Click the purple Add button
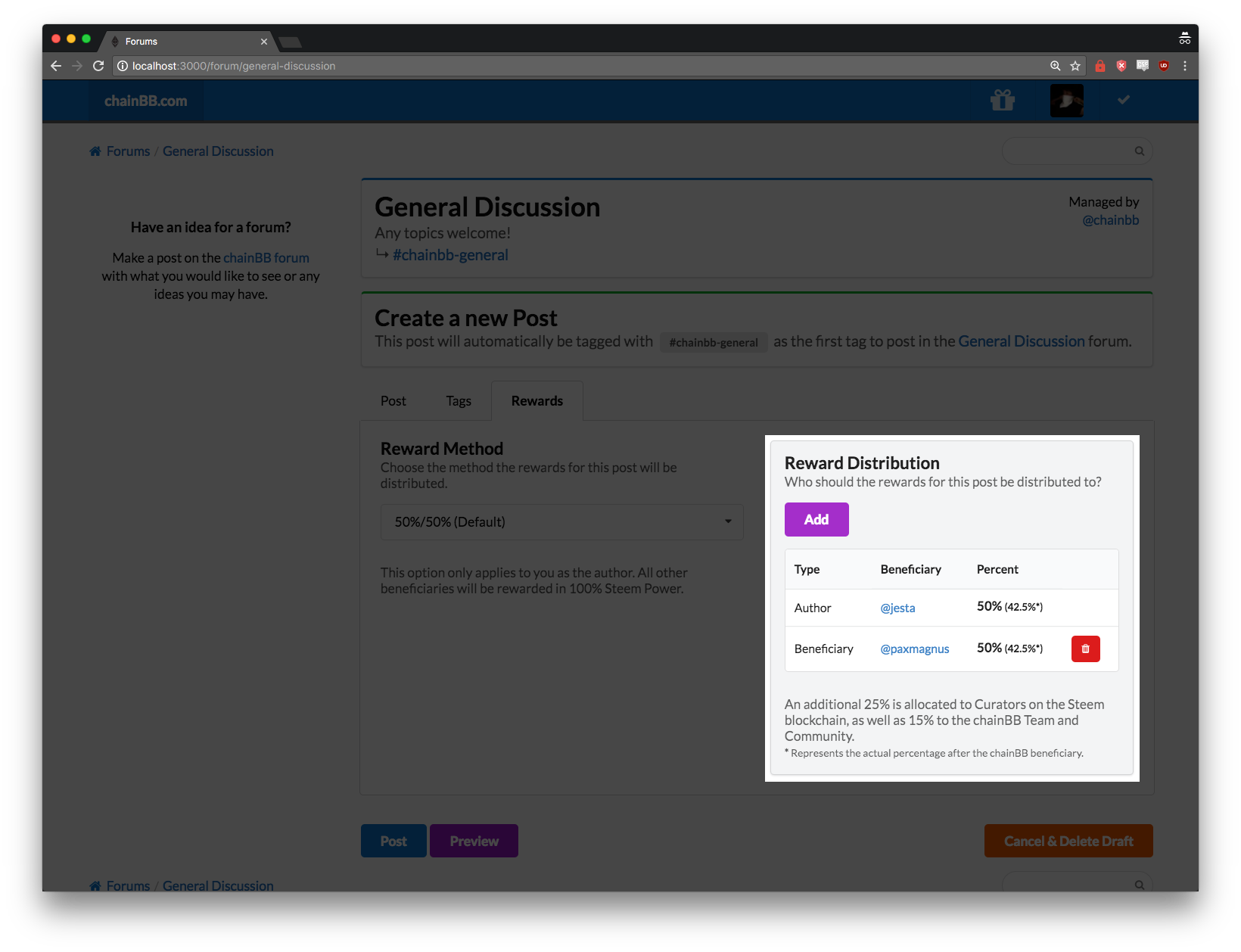 click(816, 519)
